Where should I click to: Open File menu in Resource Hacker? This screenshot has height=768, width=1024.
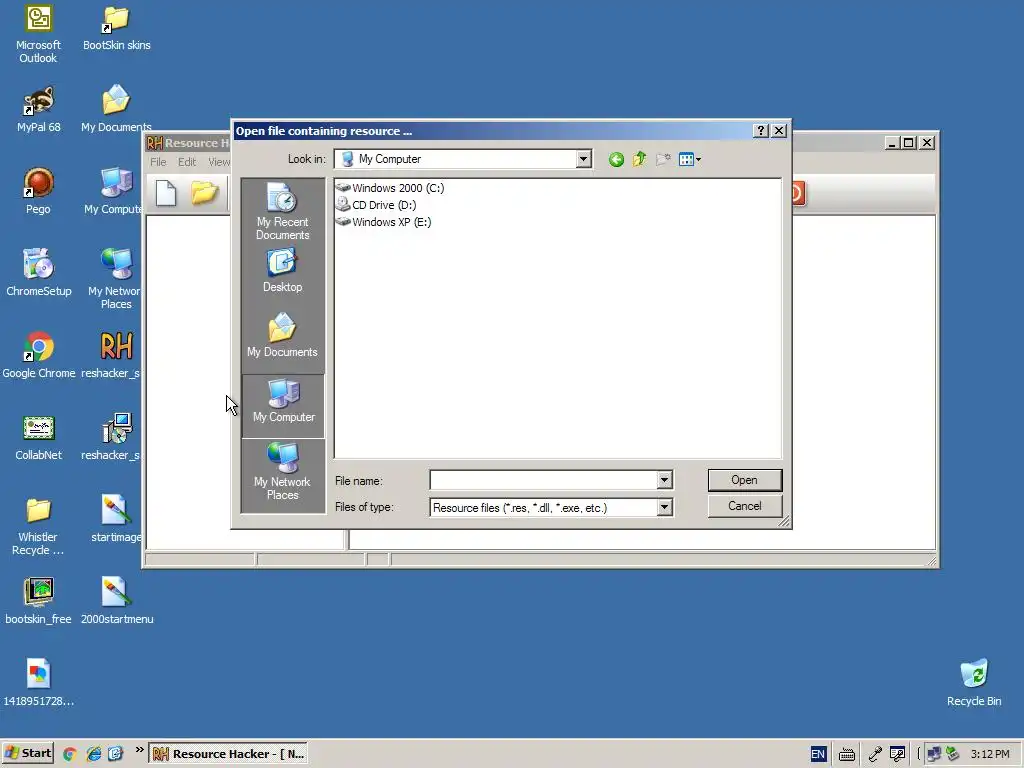(158, 162)
